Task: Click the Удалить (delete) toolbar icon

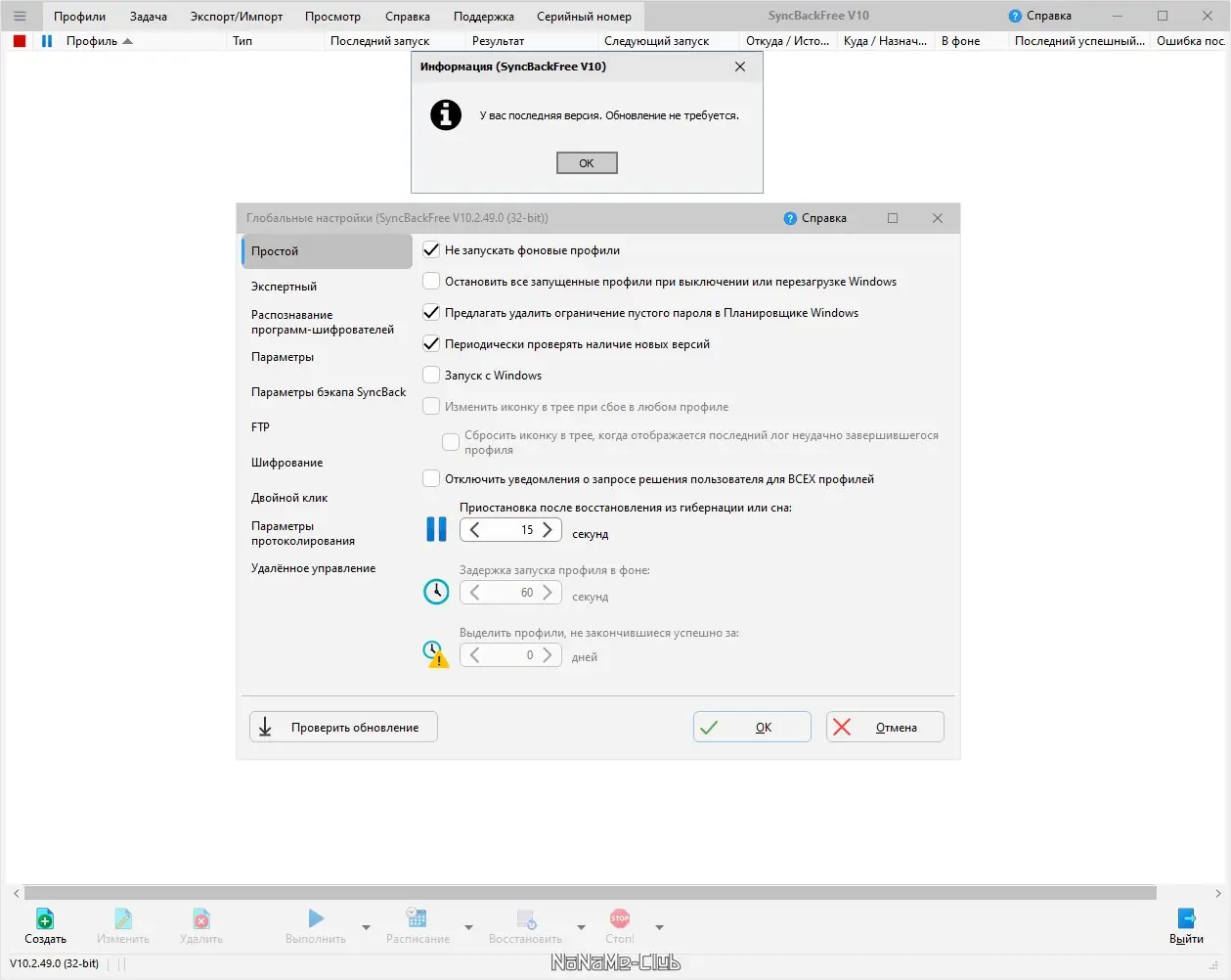Action: point(201,919)
